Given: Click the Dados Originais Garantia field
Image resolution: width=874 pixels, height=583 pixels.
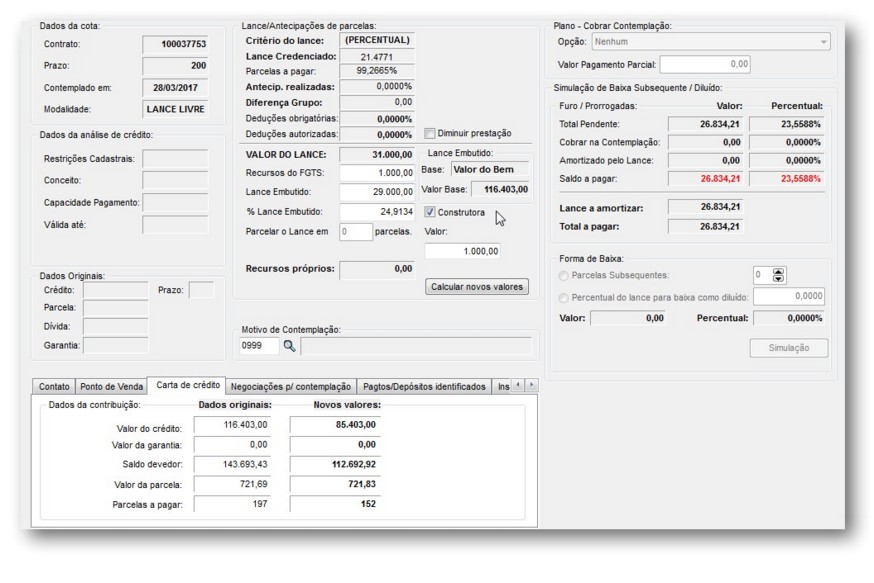Looking at the screenshot, I should click(116, 346).
